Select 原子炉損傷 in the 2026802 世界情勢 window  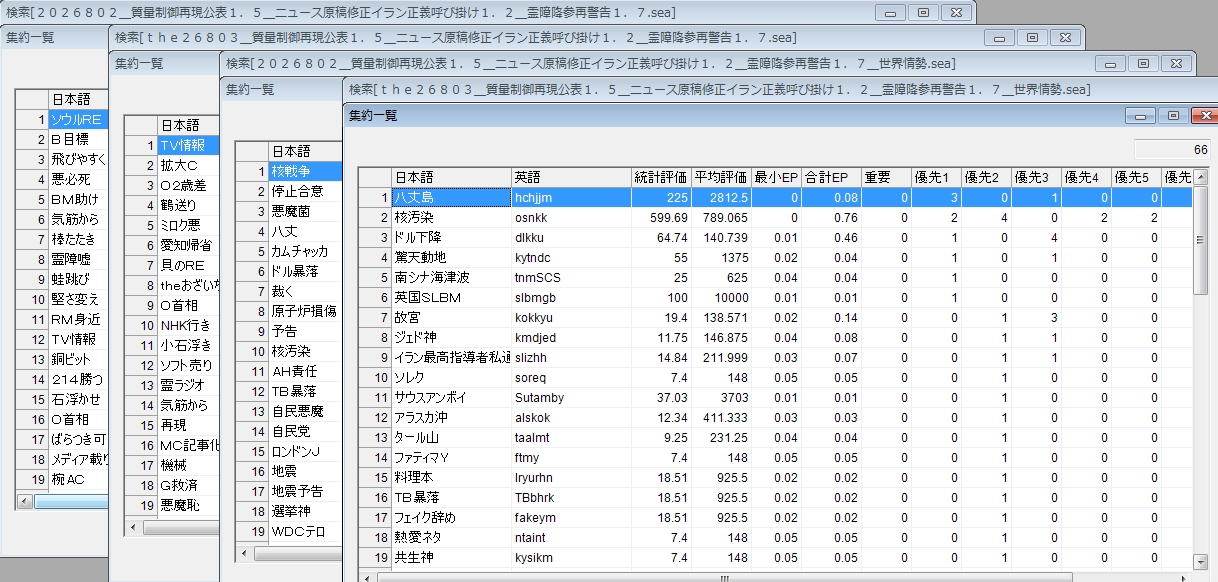[x=304, y=311]
